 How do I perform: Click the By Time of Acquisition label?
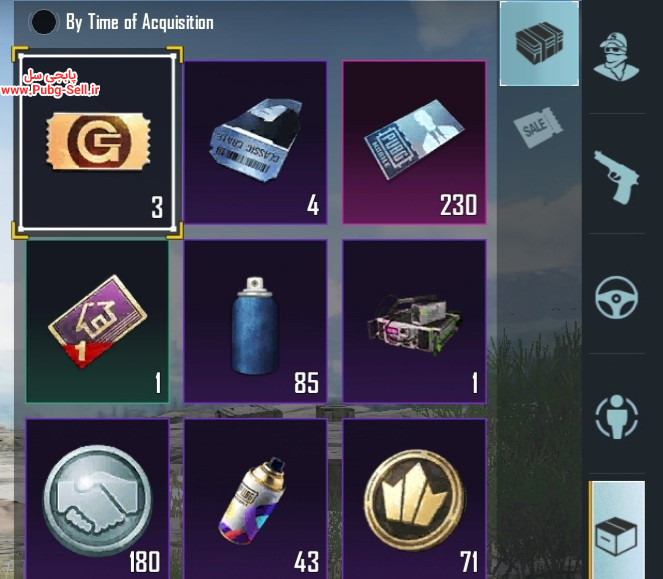pyautogui.click(x=140, y=22)
